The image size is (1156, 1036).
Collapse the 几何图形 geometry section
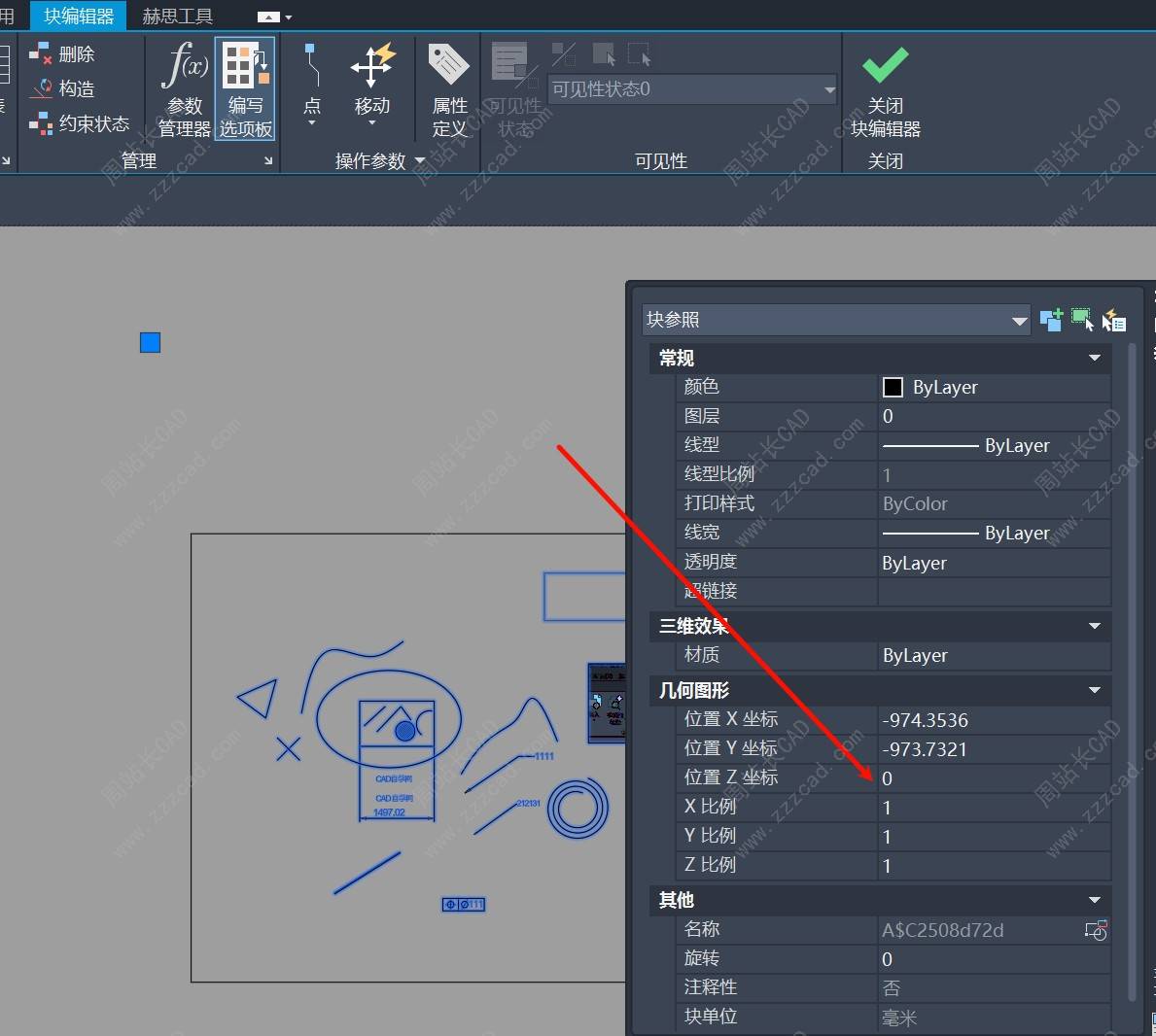[1095, 691]
